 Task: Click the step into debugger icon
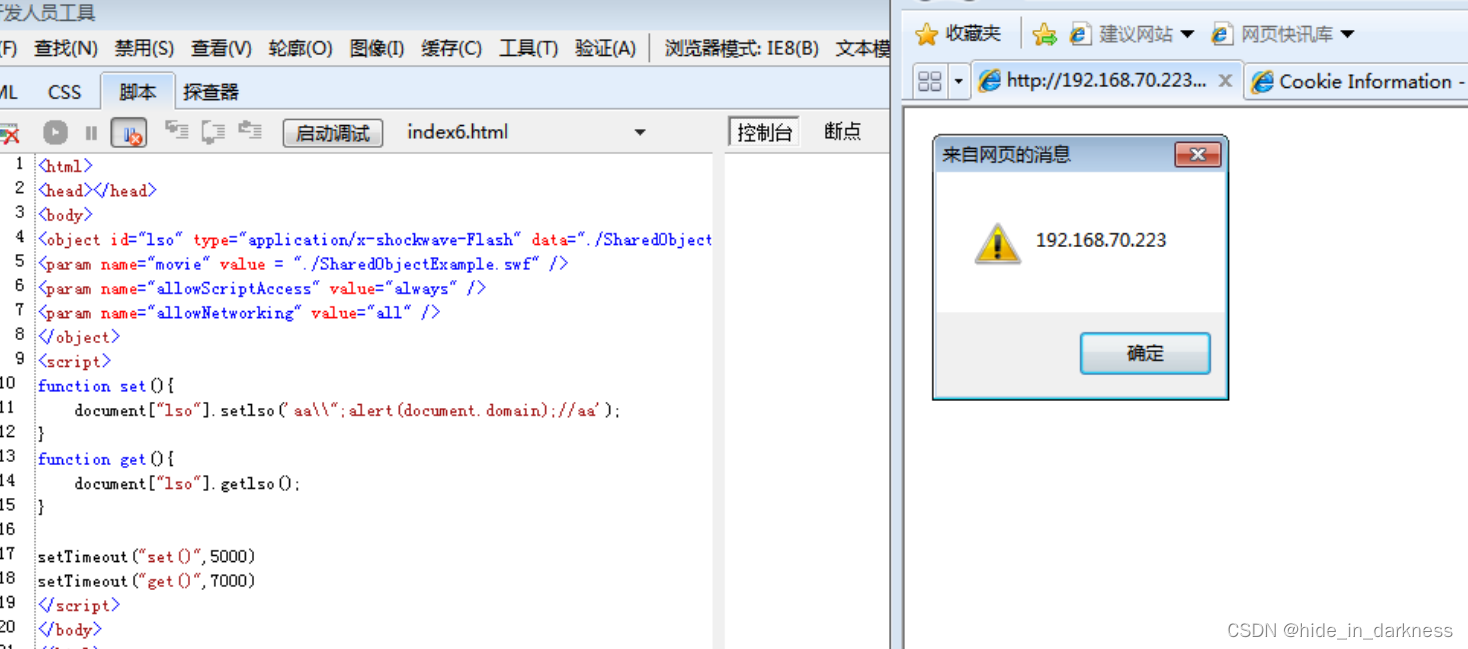click(x=177, y=131)
